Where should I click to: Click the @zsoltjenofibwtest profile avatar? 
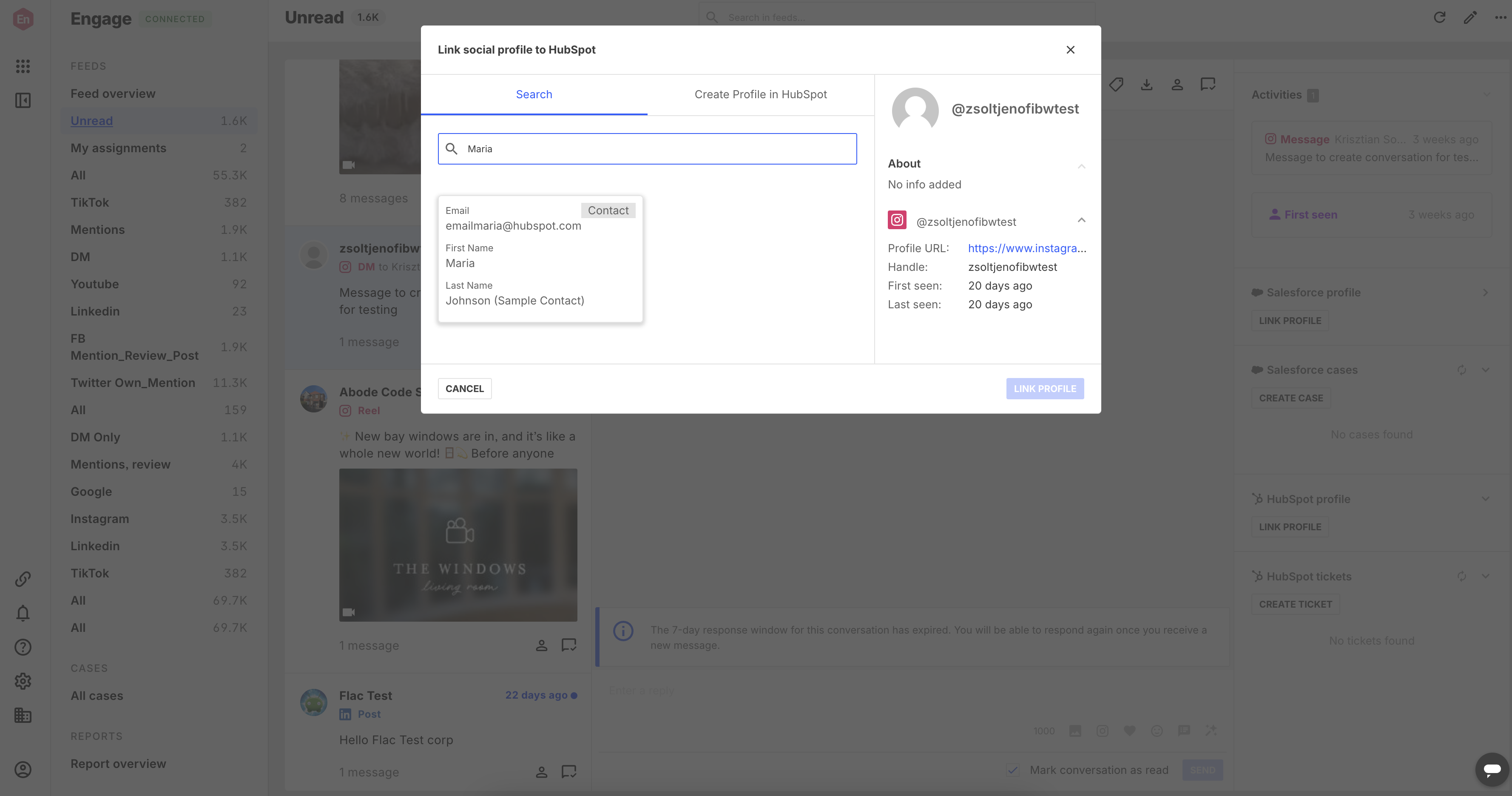(x=915, y=109)
